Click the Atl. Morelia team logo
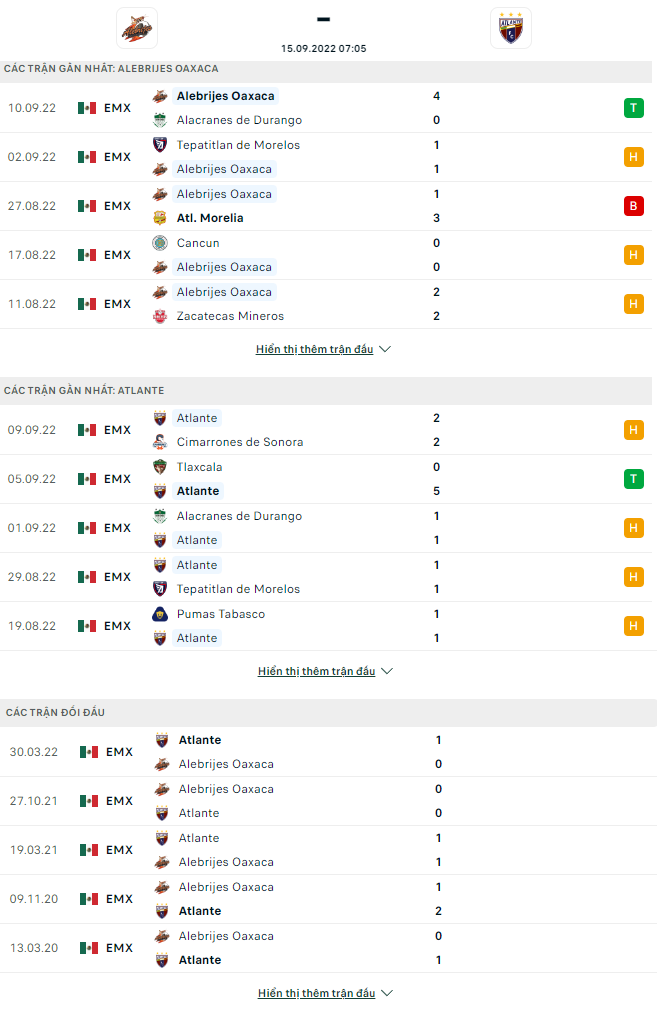The width and height of the screenshot is (657, 1011). (x=160, y=218)
